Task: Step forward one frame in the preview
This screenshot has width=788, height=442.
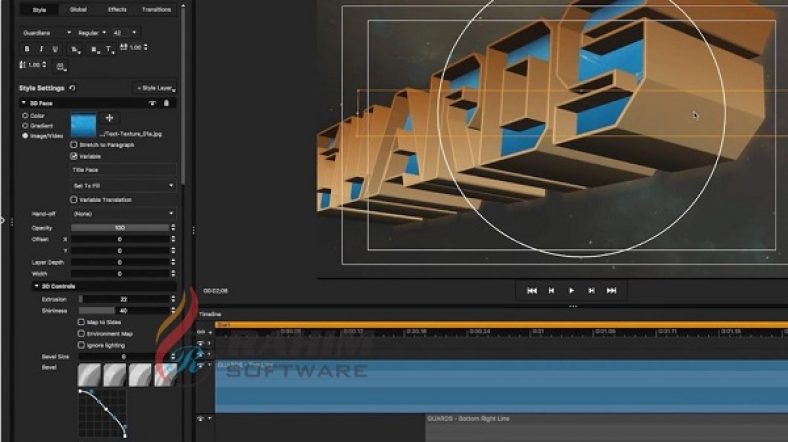Action: click(591, 290)
